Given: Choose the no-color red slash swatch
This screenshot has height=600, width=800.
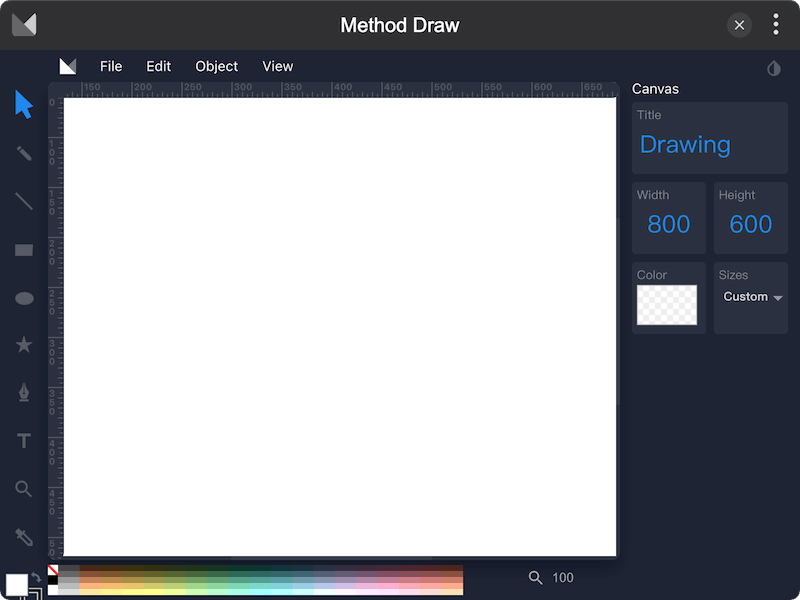Looking at the screenshot, I should point(53,569).
